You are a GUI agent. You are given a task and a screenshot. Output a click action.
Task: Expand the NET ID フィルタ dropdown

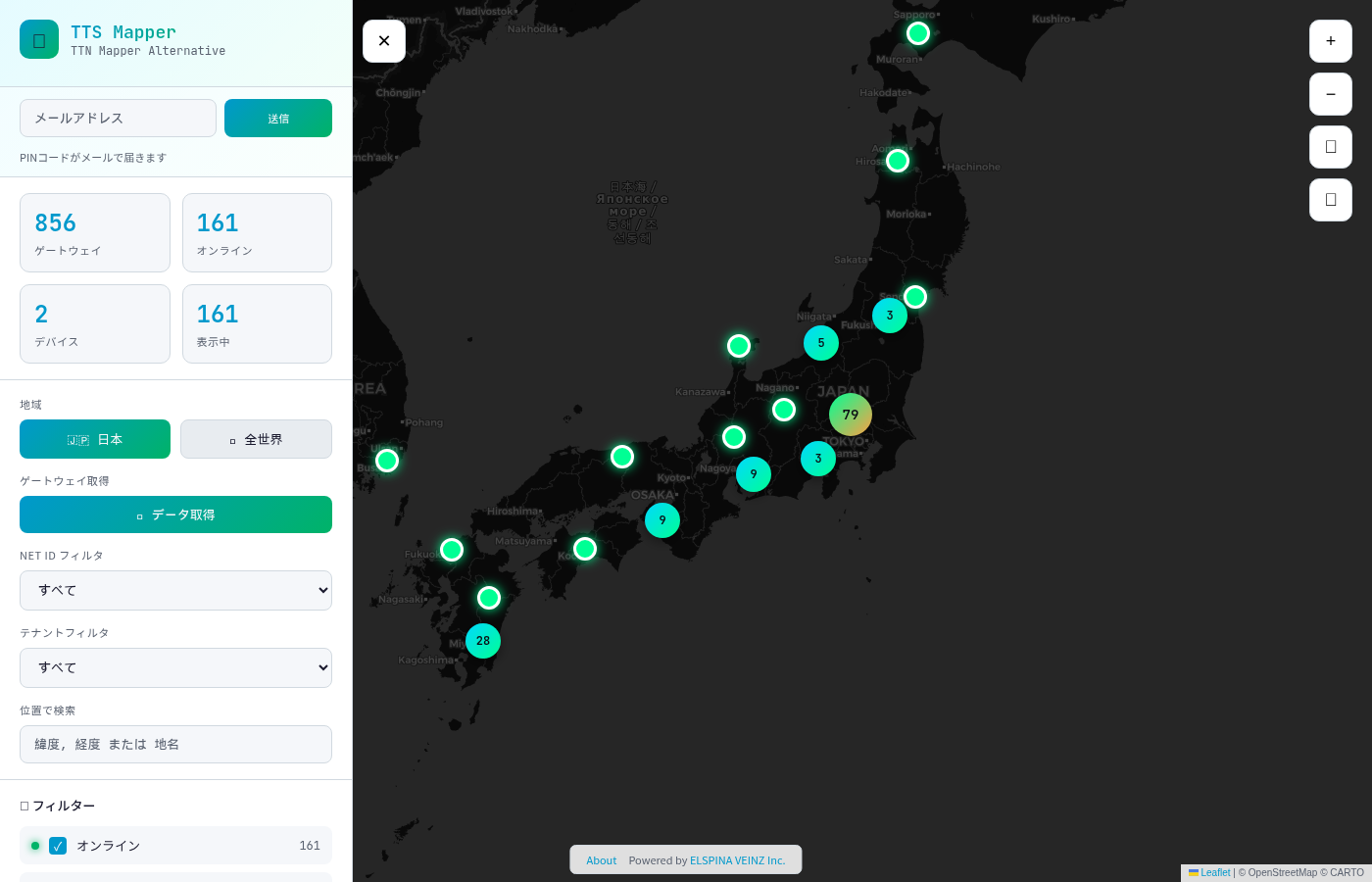point(175,591)
